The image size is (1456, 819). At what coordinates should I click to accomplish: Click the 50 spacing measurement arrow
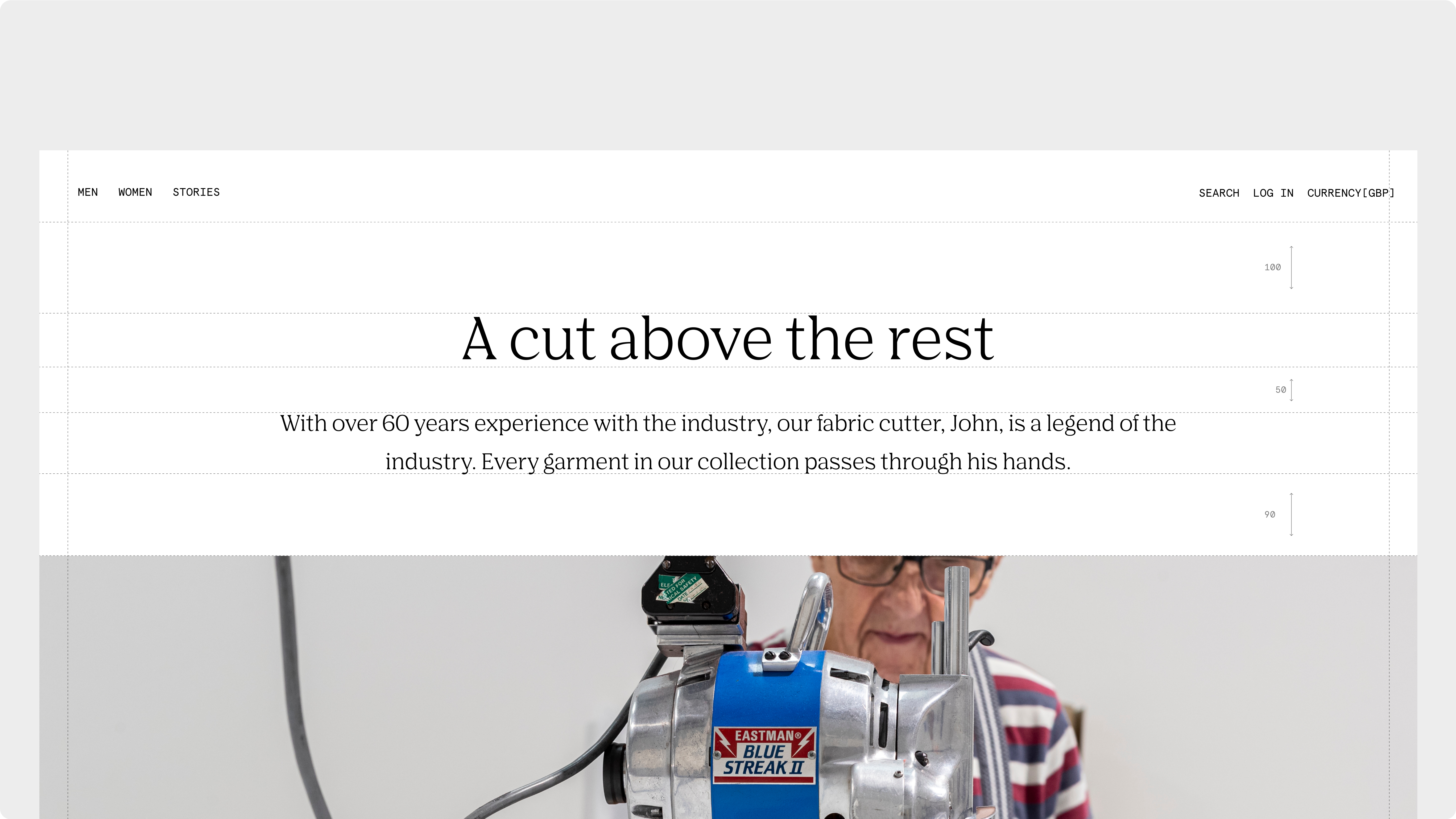tap(1292, 390)
